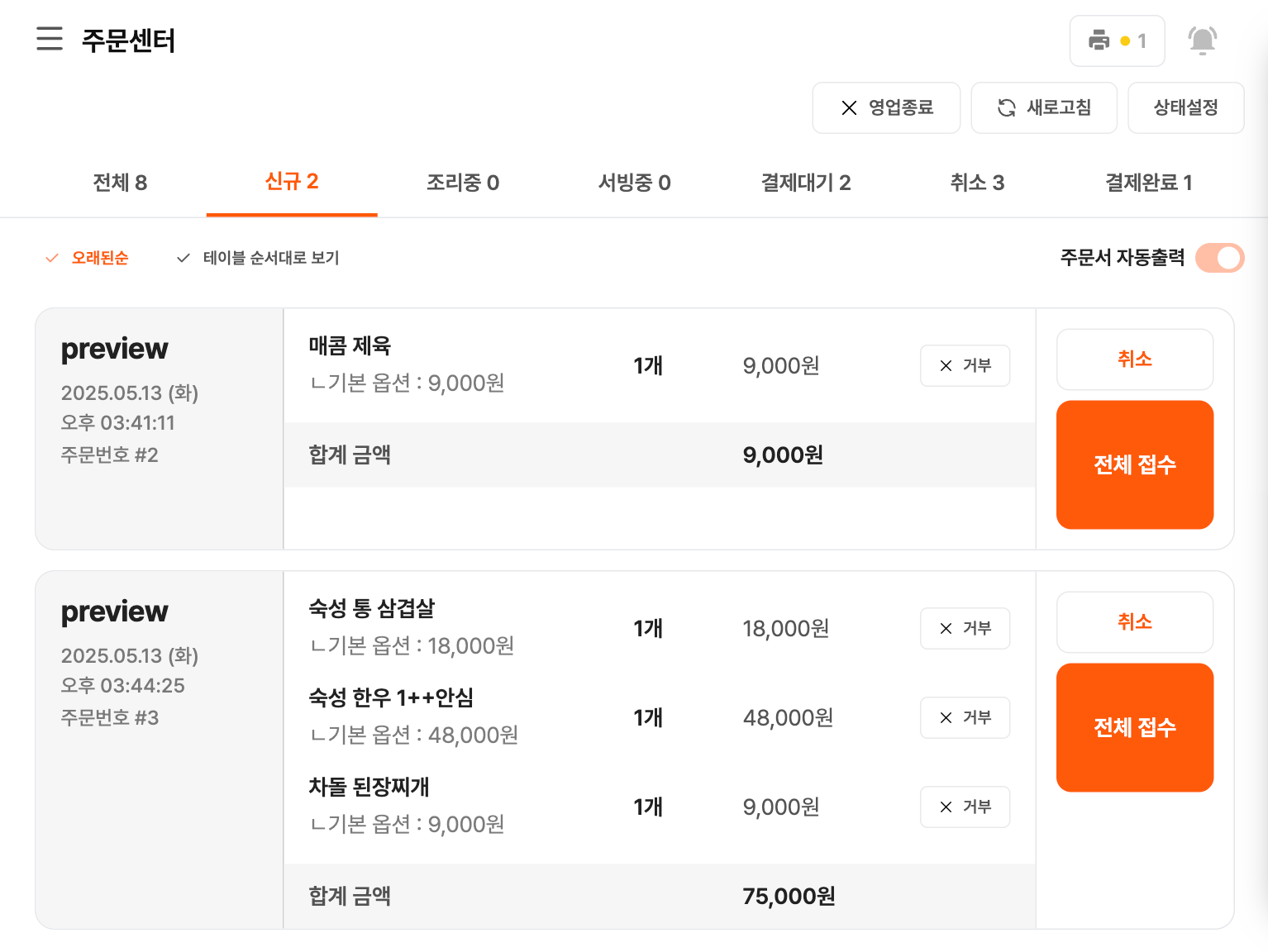Click 주문번호 #2 text
This screenshot has width=1268, height=952.
click(x=109, y=455)
